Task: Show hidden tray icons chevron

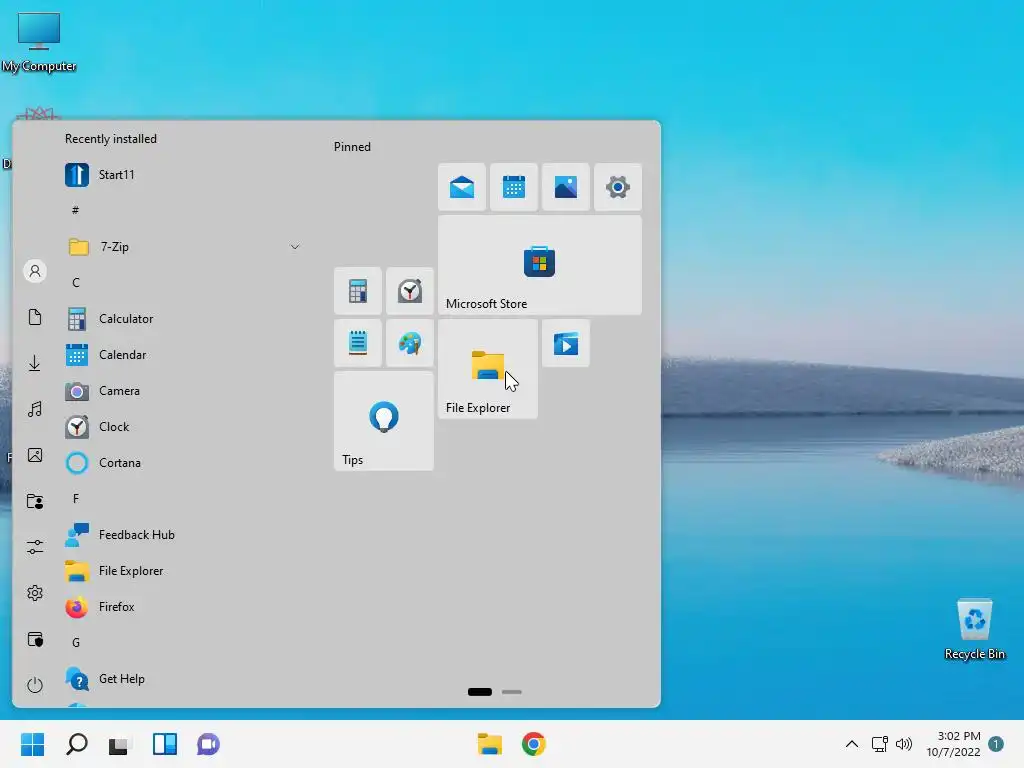Action: (852, 744)
